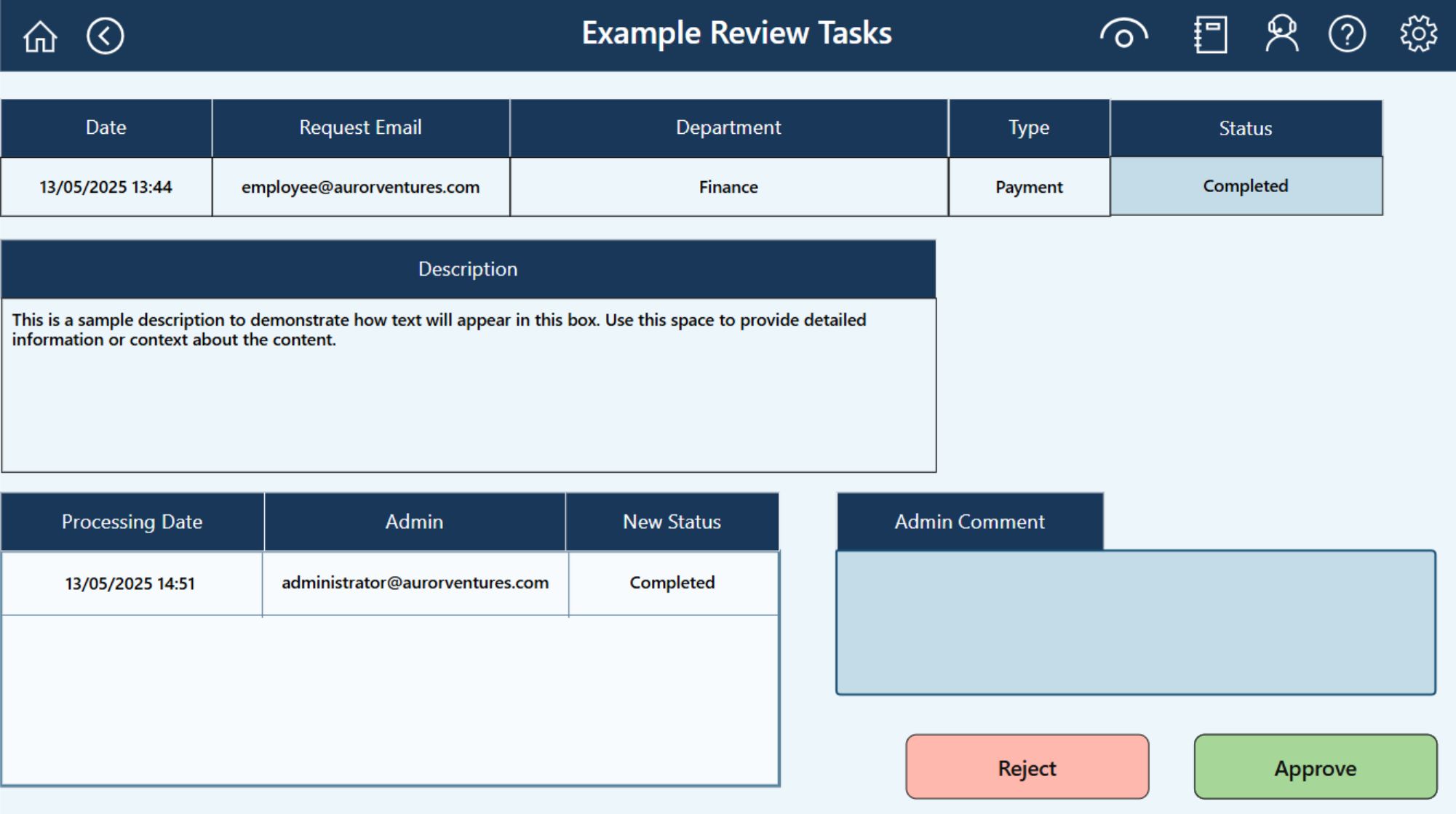Screen dimensions: 1456x814
Task: Select the Finance department cell
Action: (728, 187)
